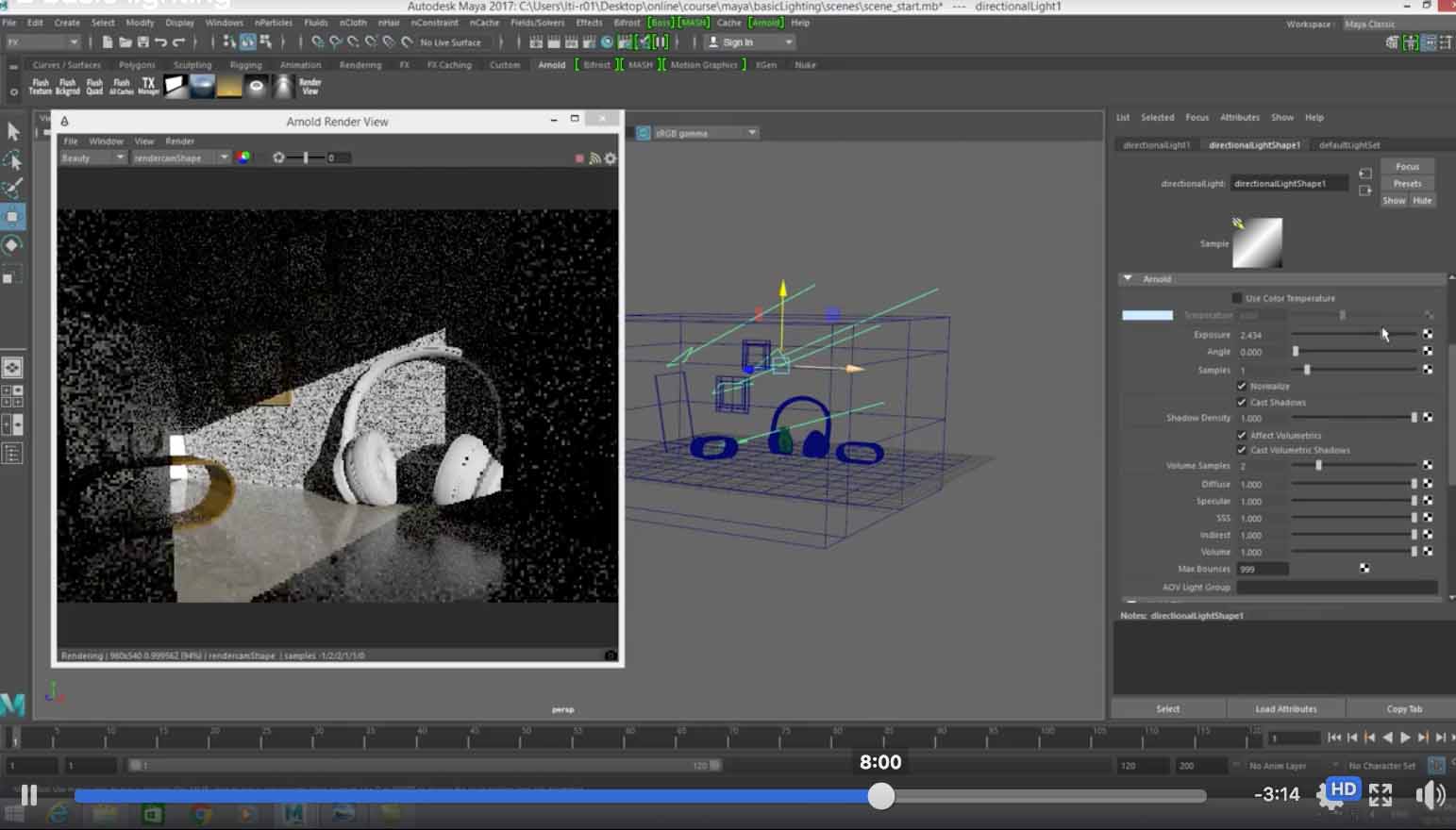Image resolution: width=1456 pixels, height=830 pixels.
Task: Click the Presets button
Action: [x=1407, y=184]
